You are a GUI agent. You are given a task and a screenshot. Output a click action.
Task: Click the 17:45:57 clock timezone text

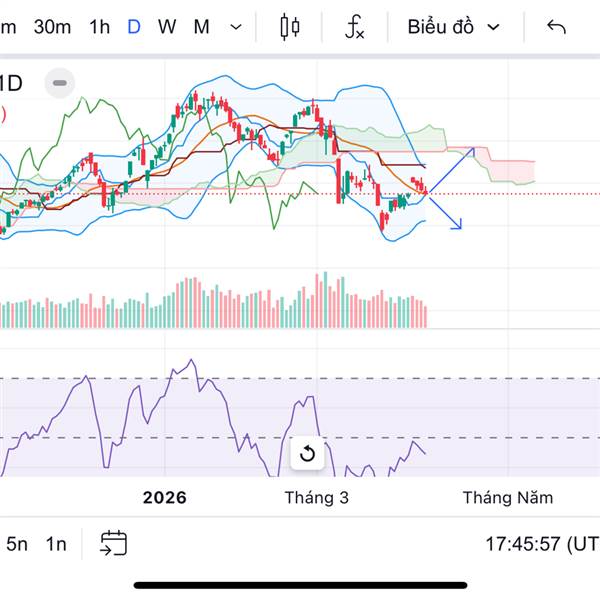[542, 544]
